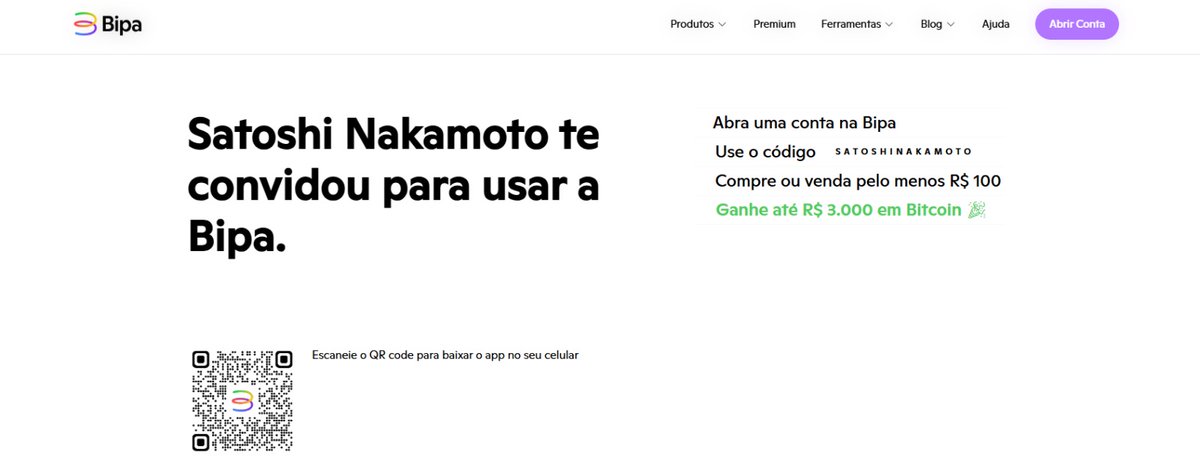This screenshot has width=1200, height=473.
Task: Open the Blog dropdown
Action: click(x=938, y=24)
